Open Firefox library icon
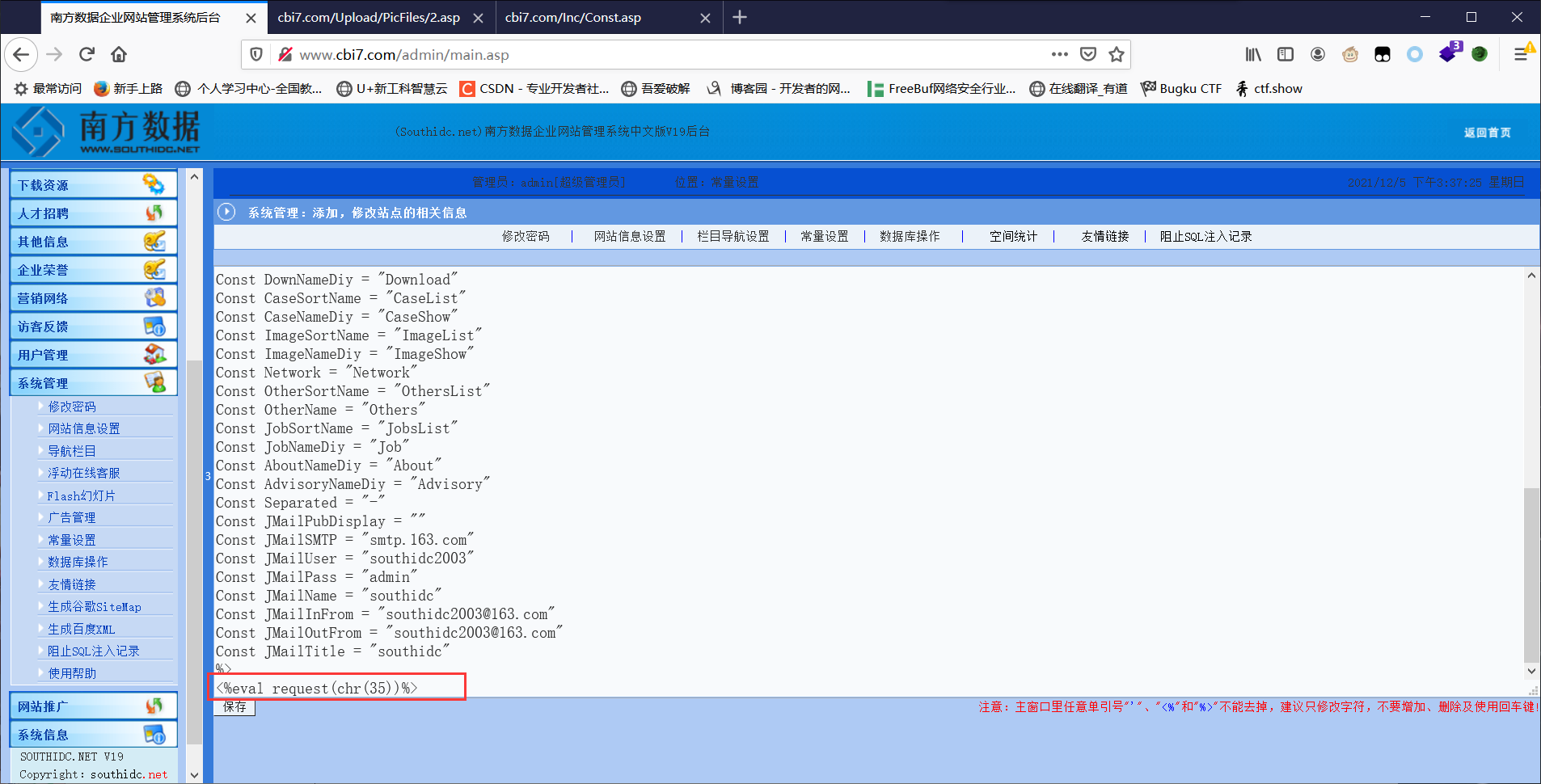 coord(1253,54)
